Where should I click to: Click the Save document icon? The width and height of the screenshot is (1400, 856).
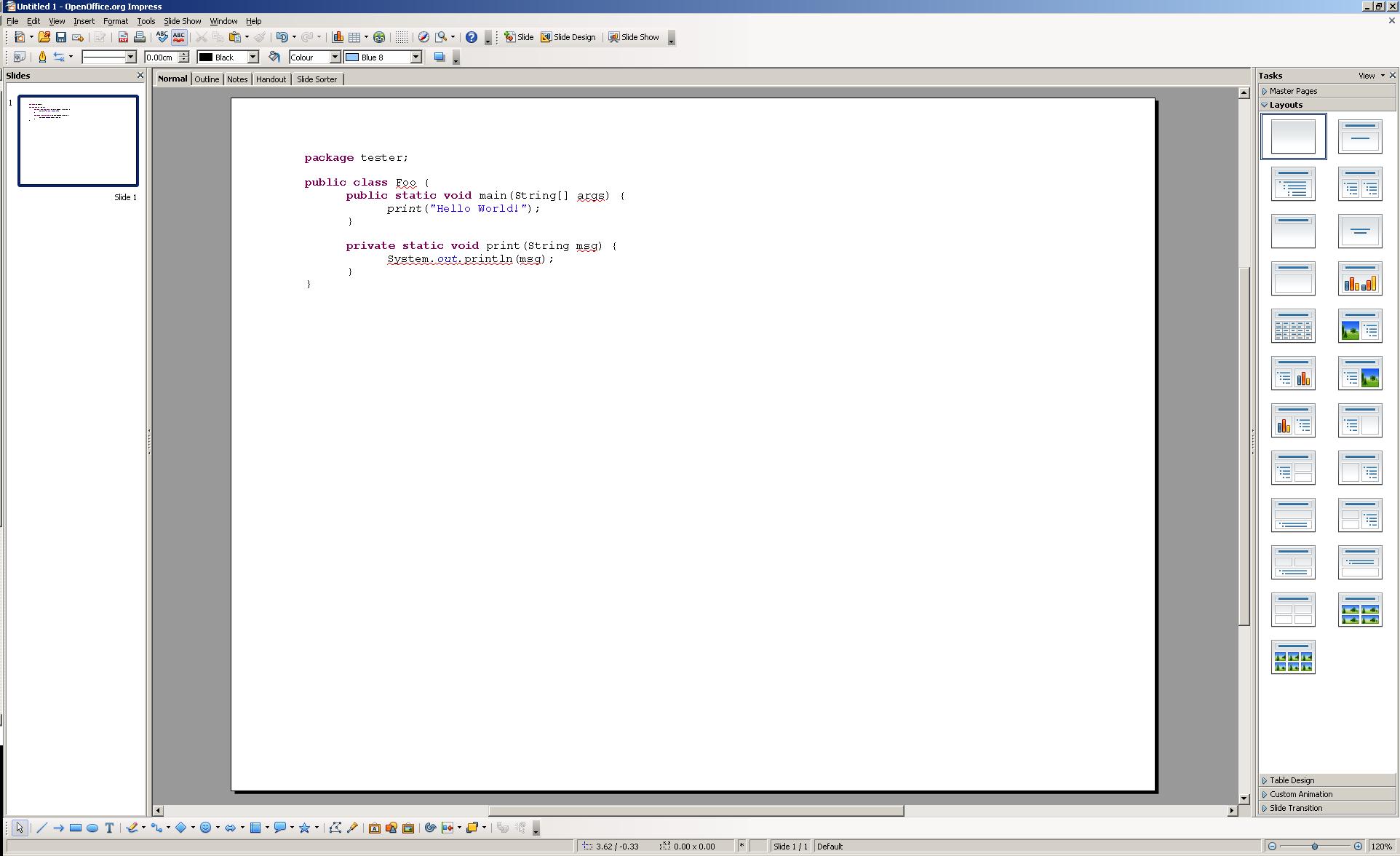coord(61,37)
